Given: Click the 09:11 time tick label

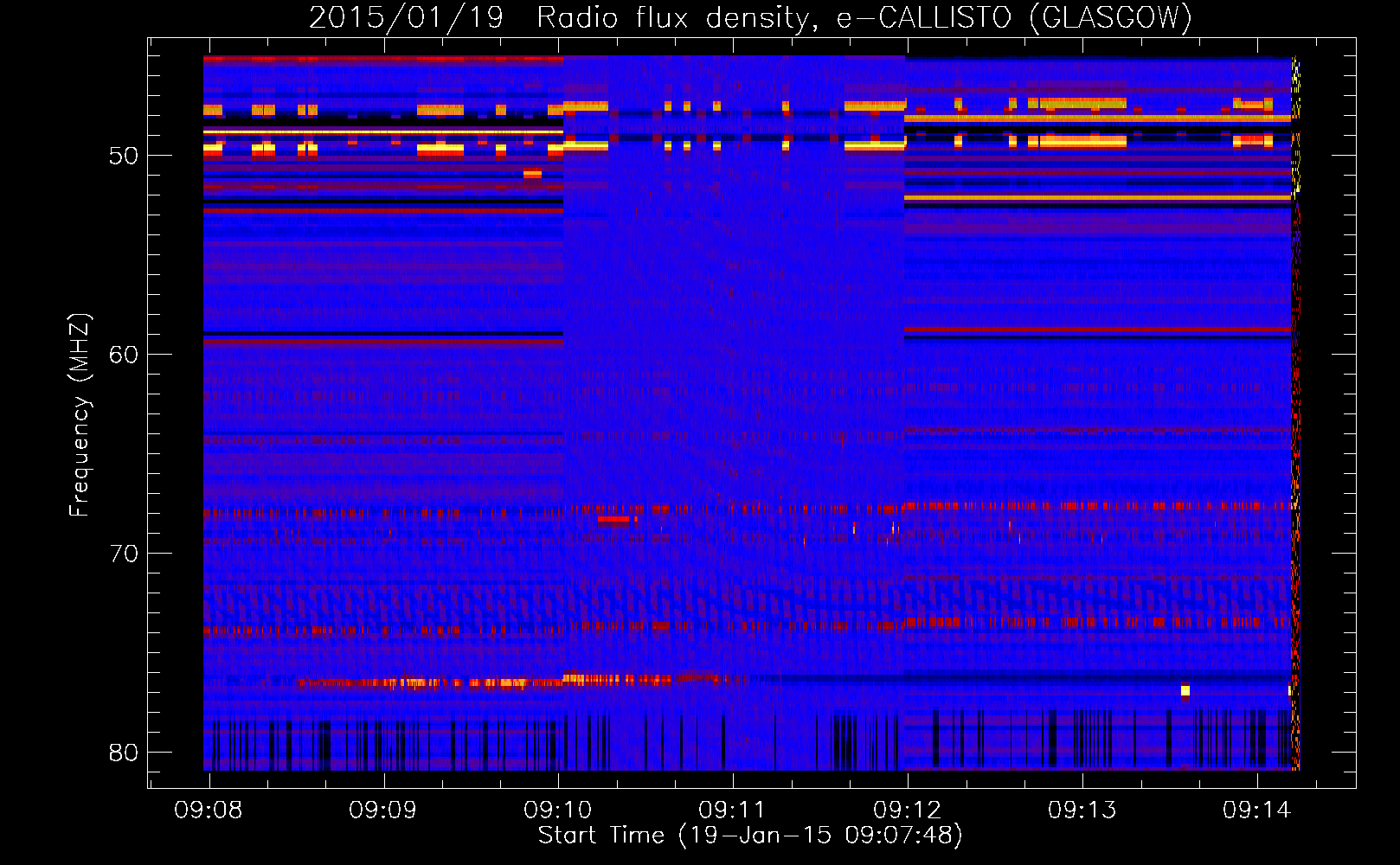Looking at the screenshot, I should click(733, 810).
